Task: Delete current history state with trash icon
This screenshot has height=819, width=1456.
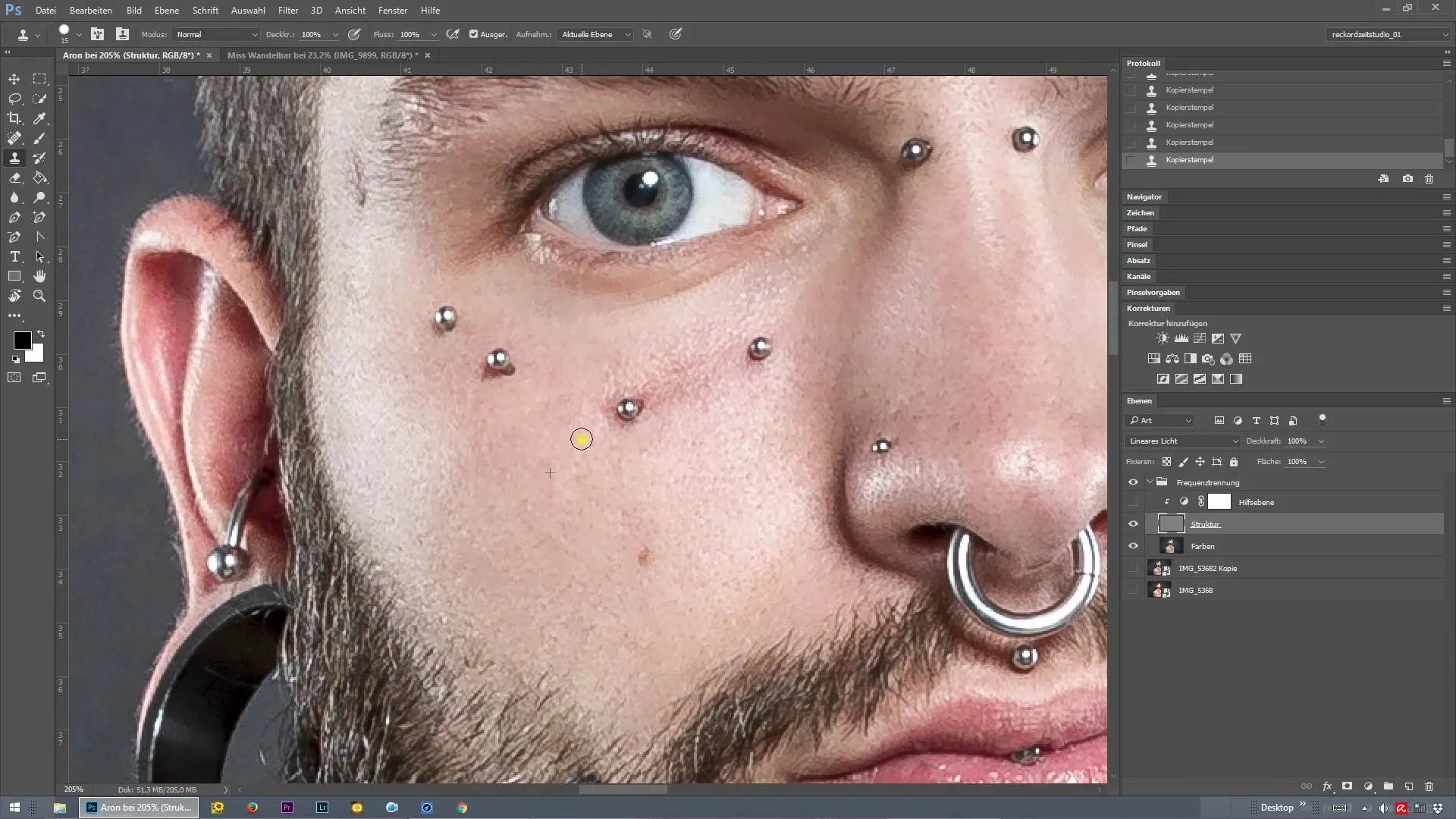Action: tap(1429, 179)
